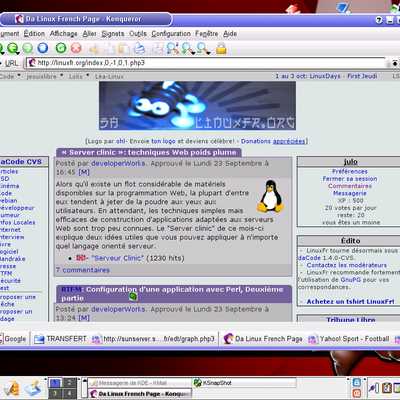Open the Aide menu
The height and width of the screenshot is (400, 400).
point(230,34)
